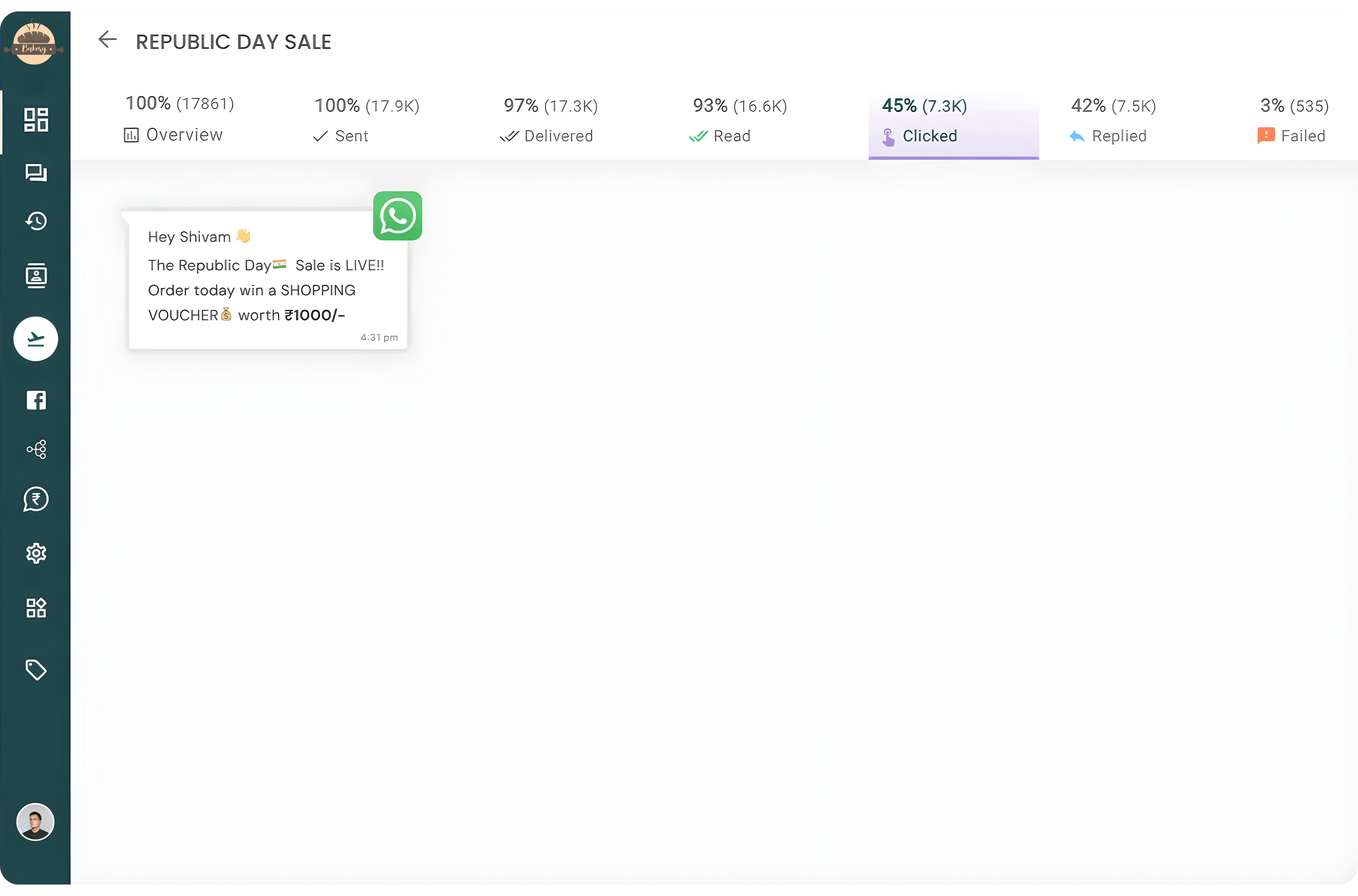The image size is (1358, 896).
Task: Open the settings gear icon
Action: [x=36, y=553]
